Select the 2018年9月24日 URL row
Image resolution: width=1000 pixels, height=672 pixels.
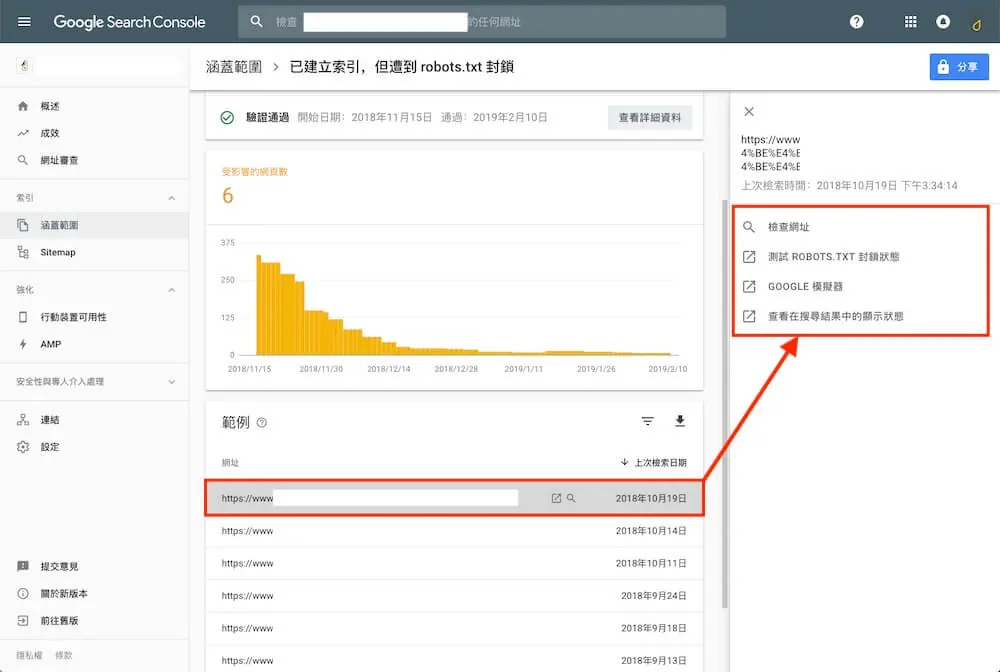click(454, 595)
